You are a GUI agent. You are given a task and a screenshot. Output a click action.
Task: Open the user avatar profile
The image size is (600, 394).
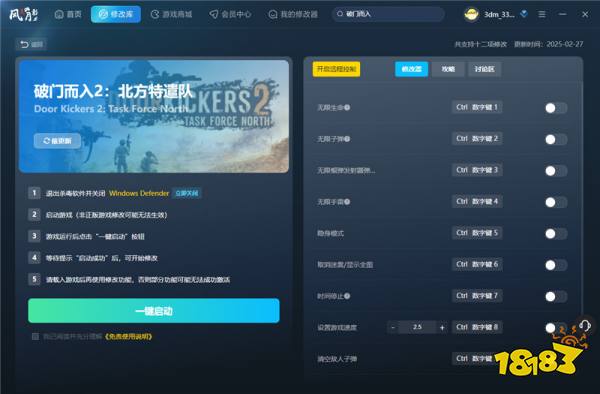pos(471,15)
